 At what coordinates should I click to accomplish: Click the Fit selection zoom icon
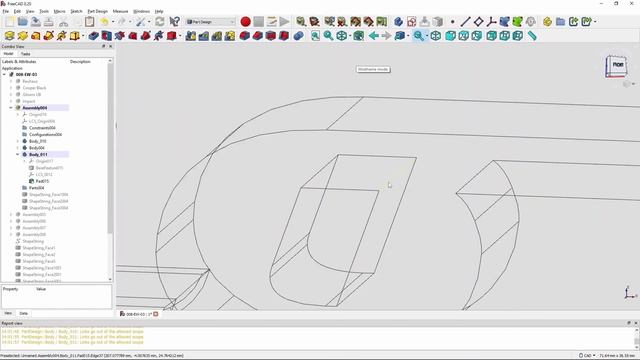click(329, 36)
